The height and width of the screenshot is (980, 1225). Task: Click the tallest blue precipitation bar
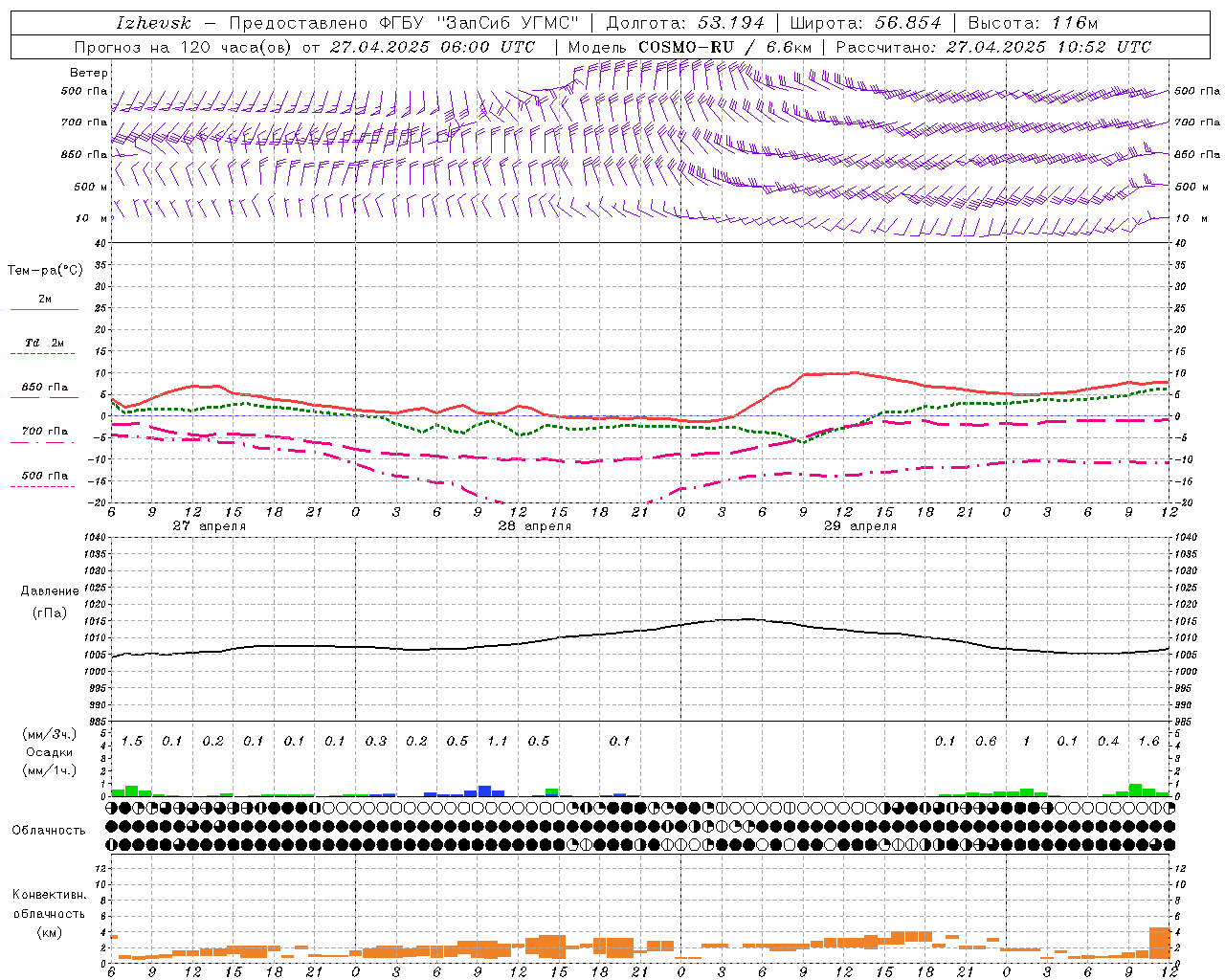tap(484, 791)
